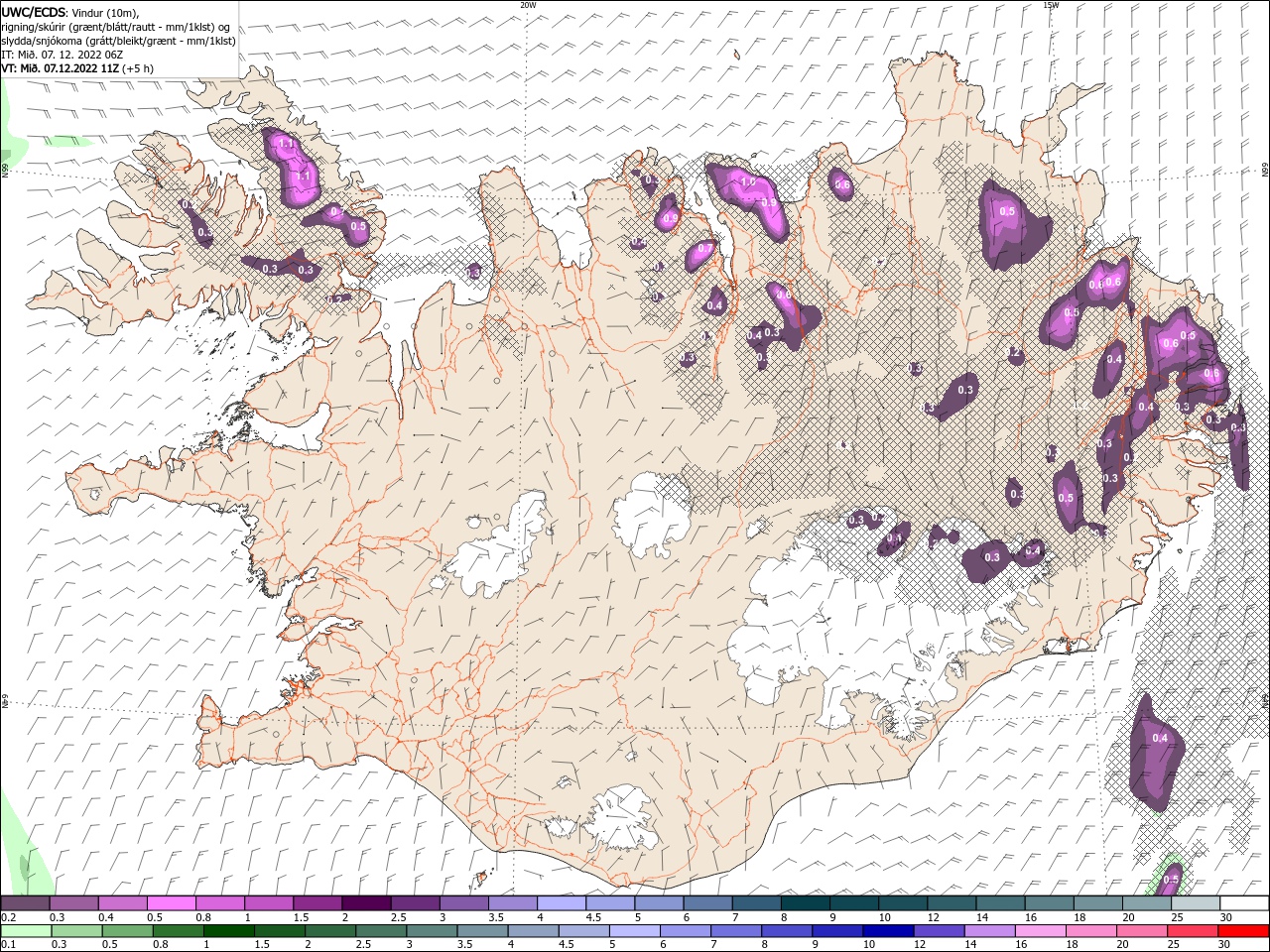This screenshot has width=1270, height=952.
Task: Pick the upper legend swatch between 1 and 1.5
Action: point(268,903)
